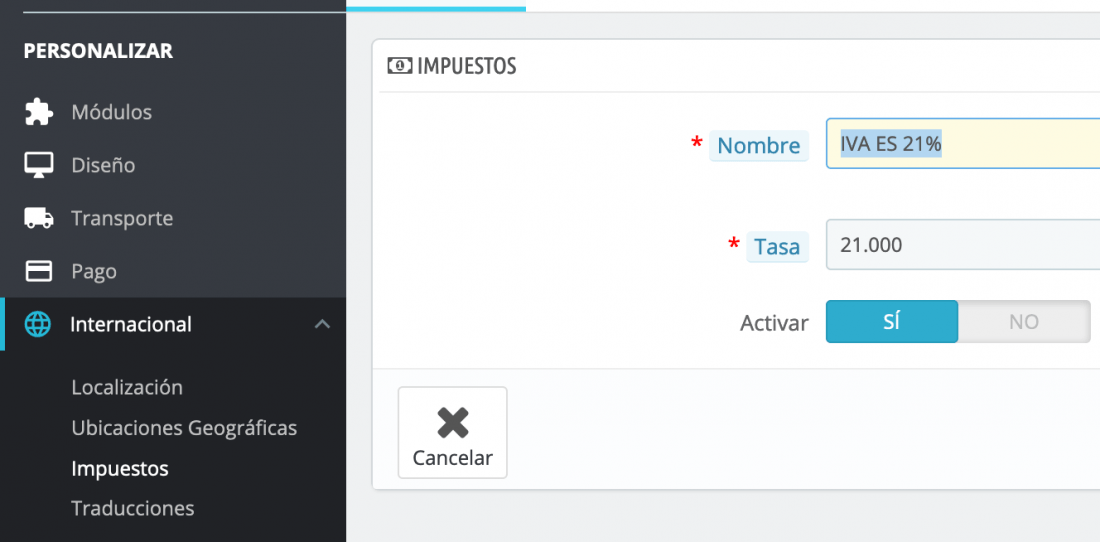Click the Transporte truck icon
1100x542 pixels.
[39, 218]
